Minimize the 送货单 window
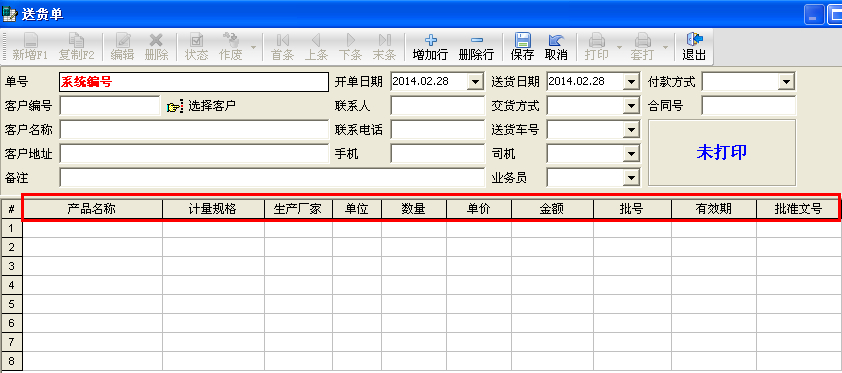Viewport: 842px width, 373px height. click(x=814, y=14)
